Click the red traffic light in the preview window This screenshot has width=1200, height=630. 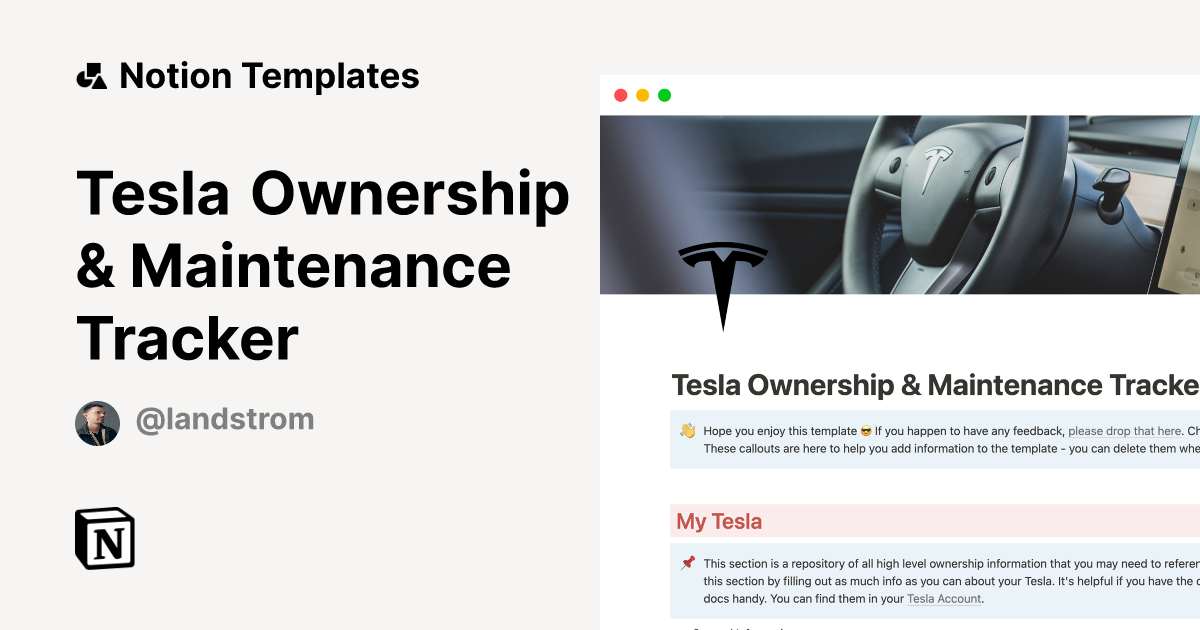pos(620,95)
